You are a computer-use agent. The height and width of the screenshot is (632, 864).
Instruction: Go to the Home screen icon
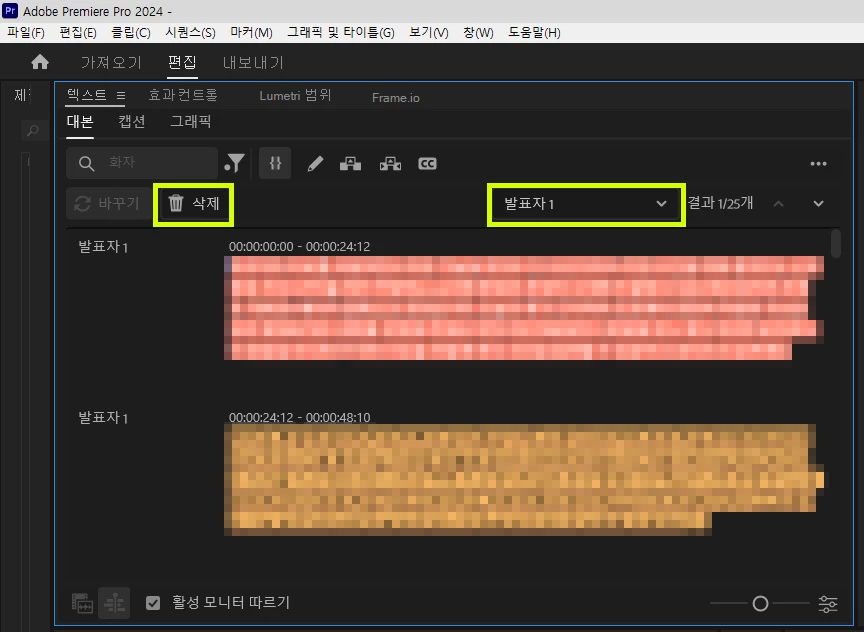[40, 62]
